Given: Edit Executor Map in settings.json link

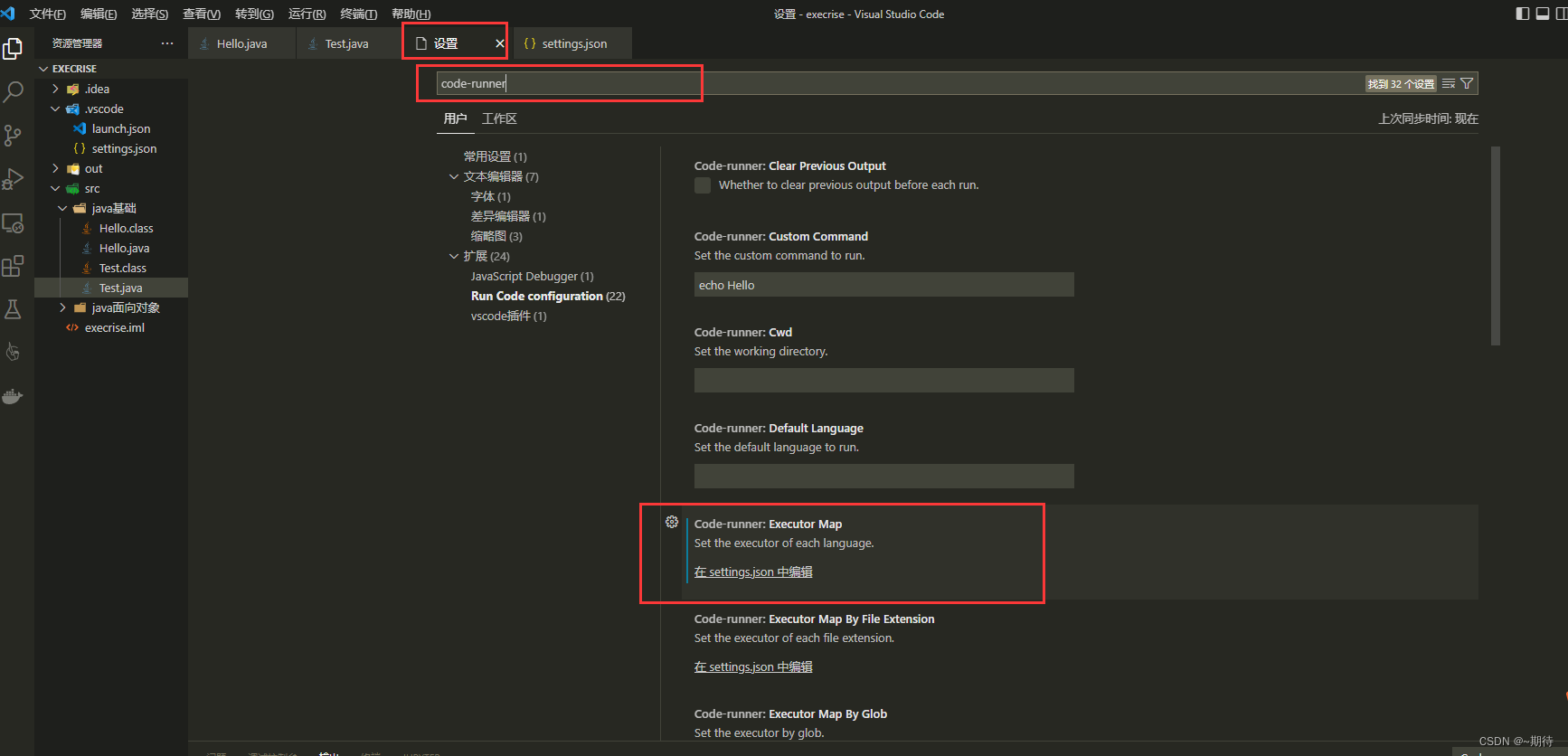Looking at the screenshot, I should 753,572.
